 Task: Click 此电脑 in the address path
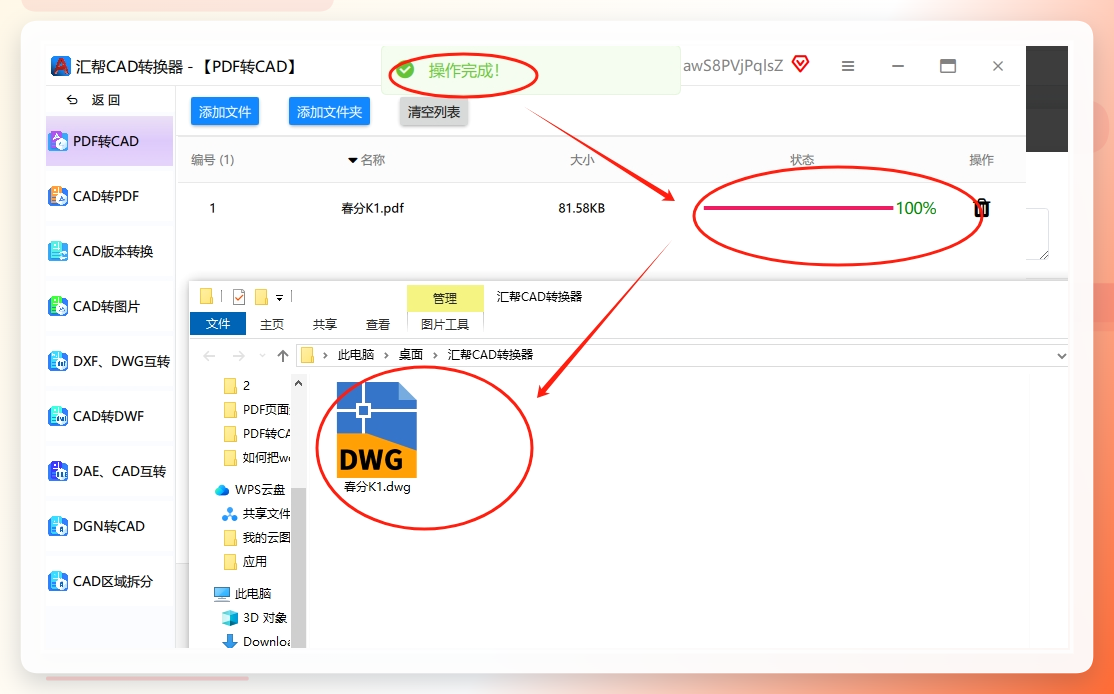(356, 355)
